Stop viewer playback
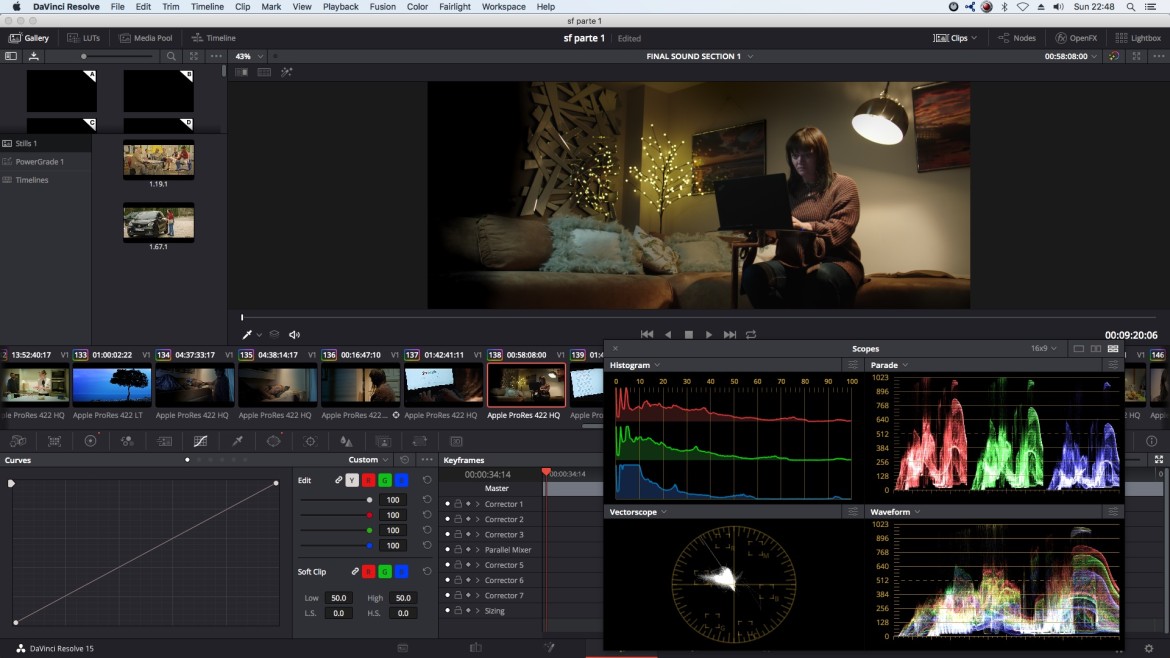The width and height of the screenshot is (1170, 658). 689,335
